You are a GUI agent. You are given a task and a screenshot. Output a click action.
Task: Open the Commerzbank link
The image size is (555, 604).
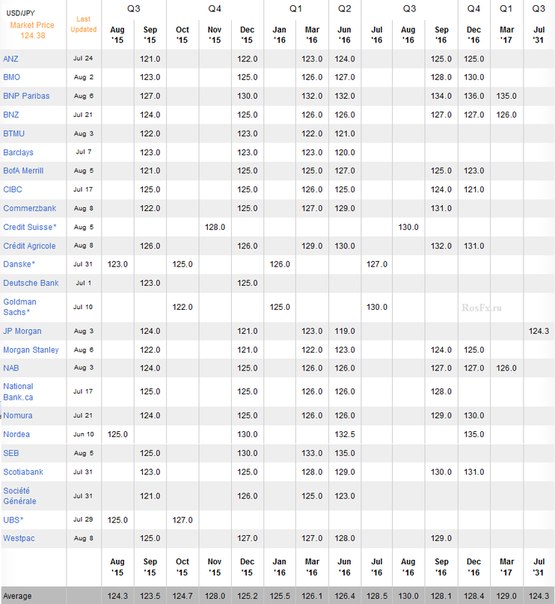[x=30, y=208]
